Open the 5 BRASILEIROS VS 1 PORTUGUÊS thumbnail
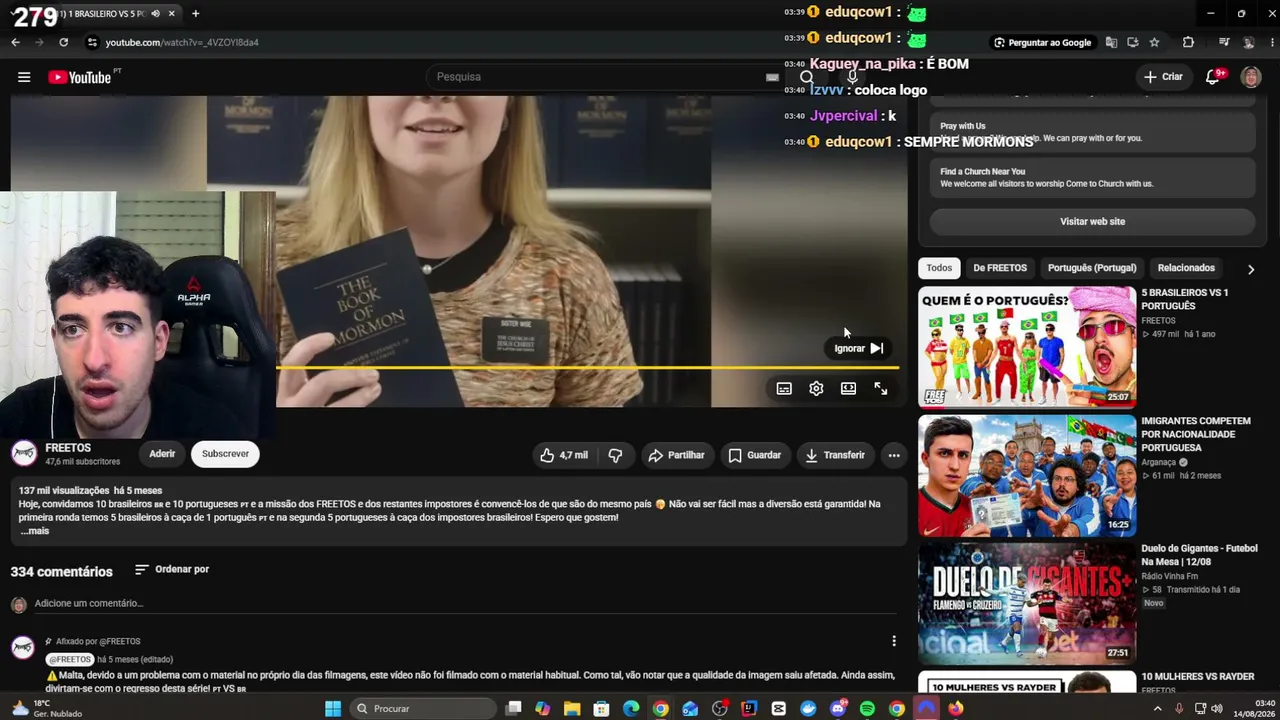The image size is (1280, 720). click(1027, 347)
